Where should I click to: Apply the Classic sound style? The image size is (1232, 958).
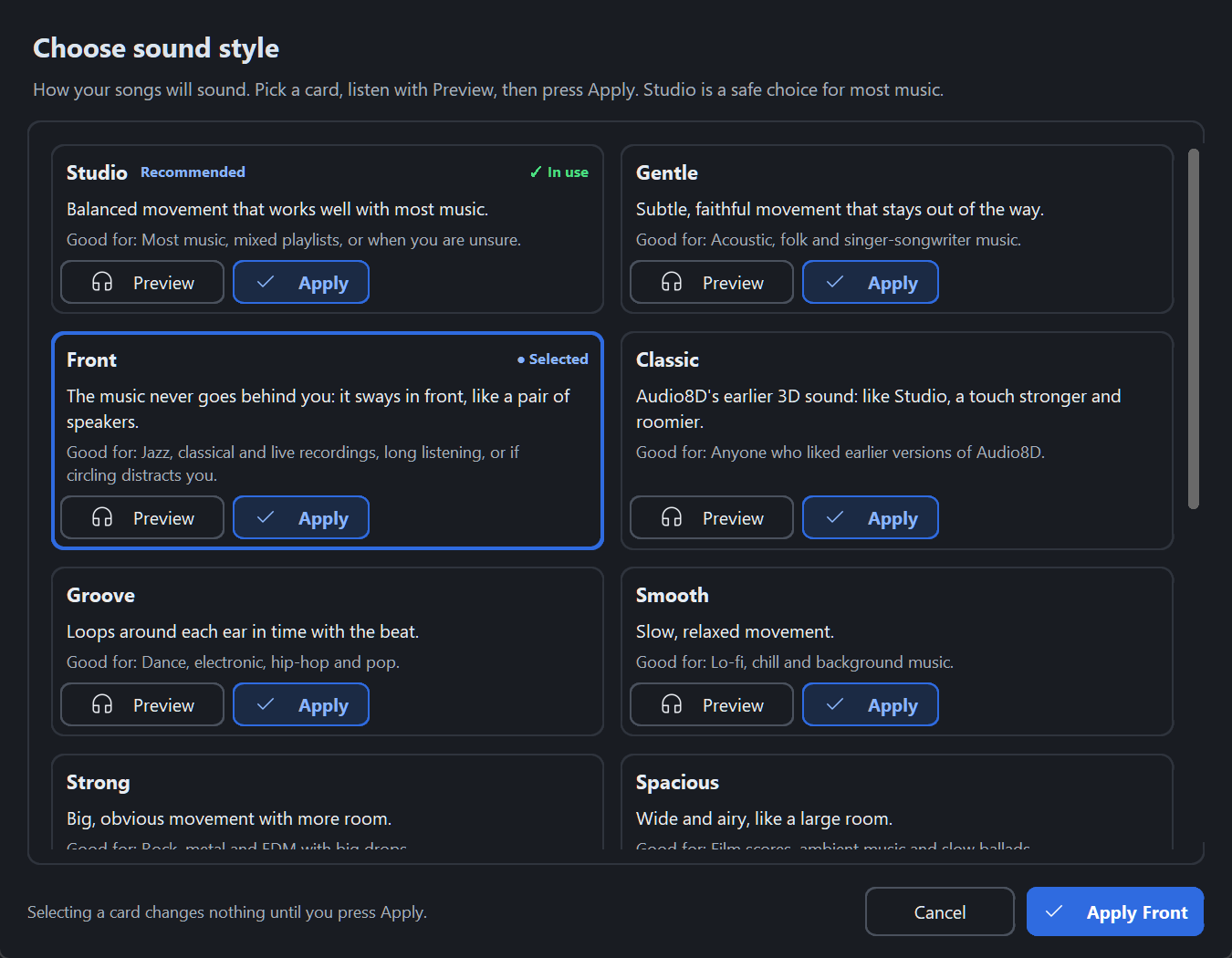coord(871,517)
